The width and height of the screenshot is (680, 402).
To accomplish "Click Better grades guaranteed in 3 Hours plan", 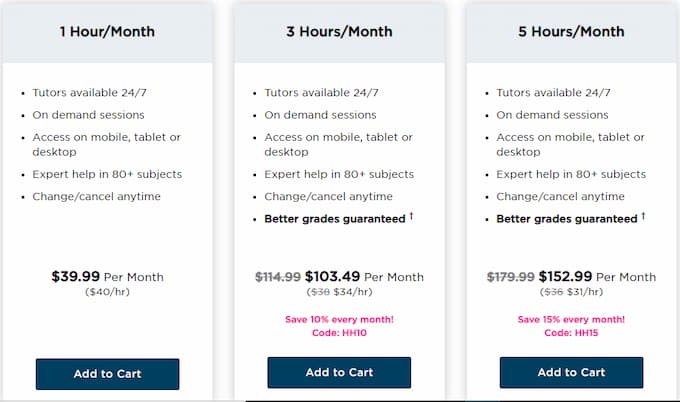I will (x=334, y=218).
